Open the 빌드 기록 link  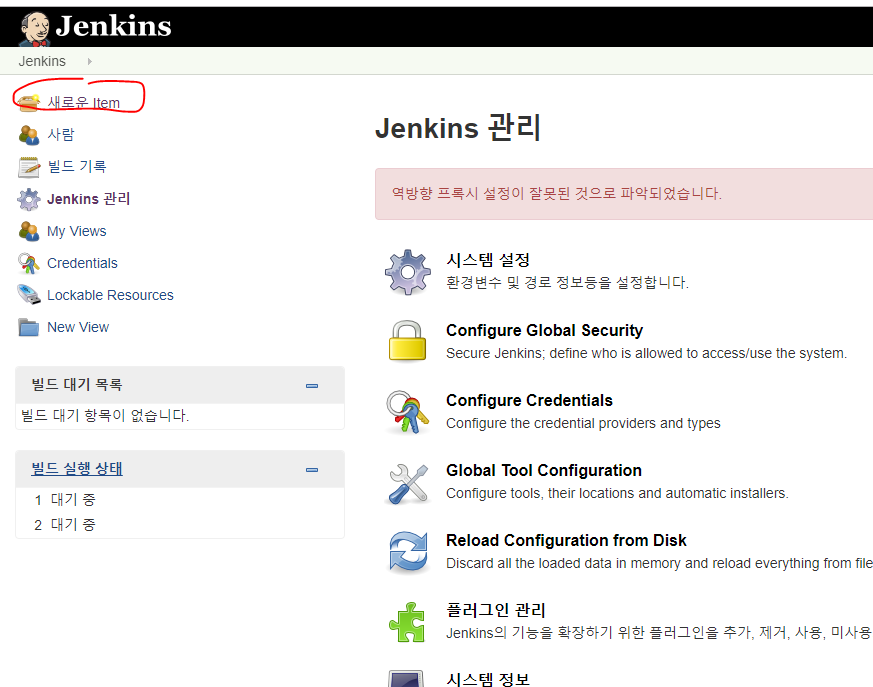[x=77, y=166]
